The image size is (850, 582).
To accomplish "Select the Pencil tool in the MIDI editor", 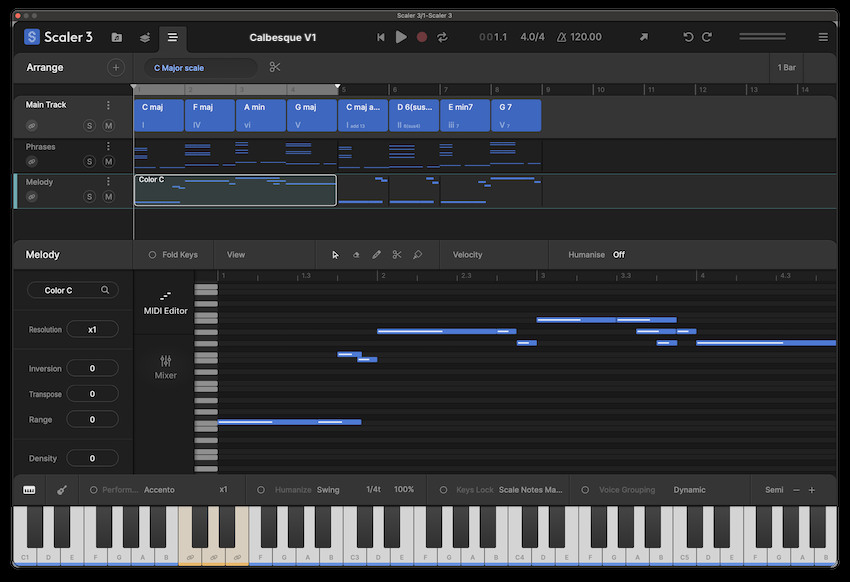I will (x=377, y=254).
